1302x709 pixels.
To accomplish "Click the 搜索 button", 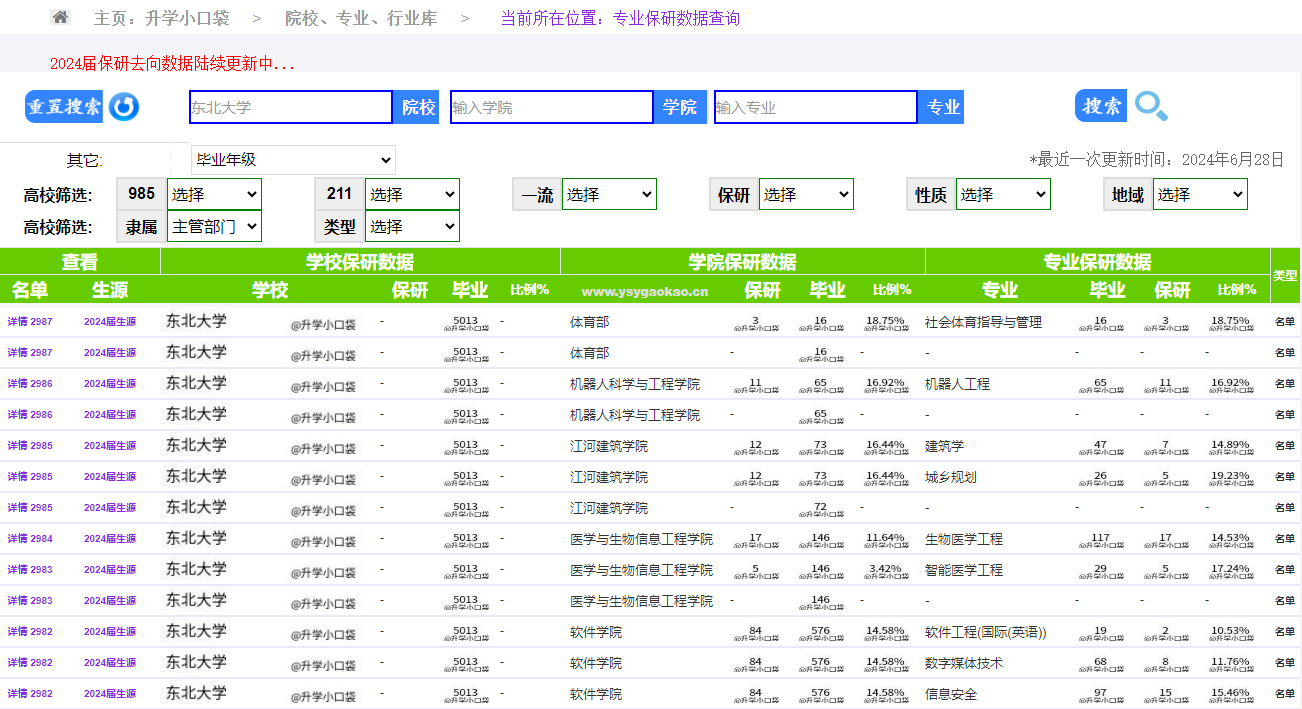I will (x=1101, y=106).
